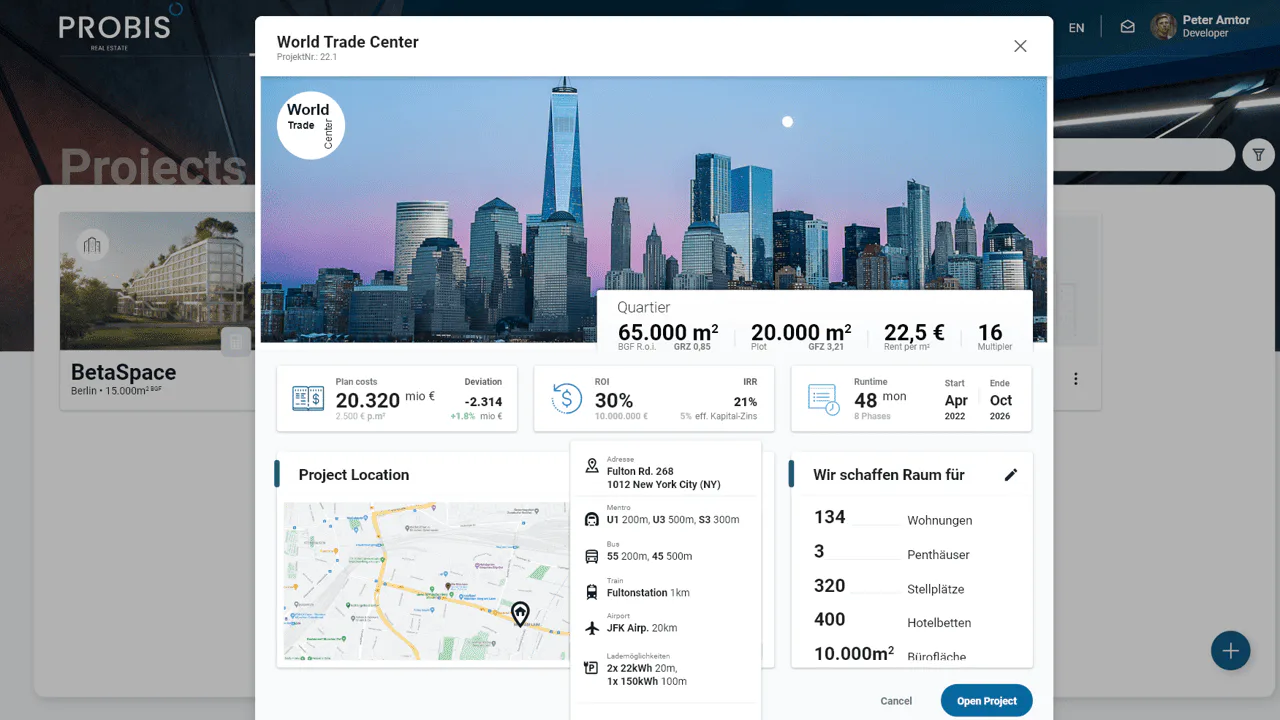
Task: Click the address location pin icon
Action: click(592, 466)
